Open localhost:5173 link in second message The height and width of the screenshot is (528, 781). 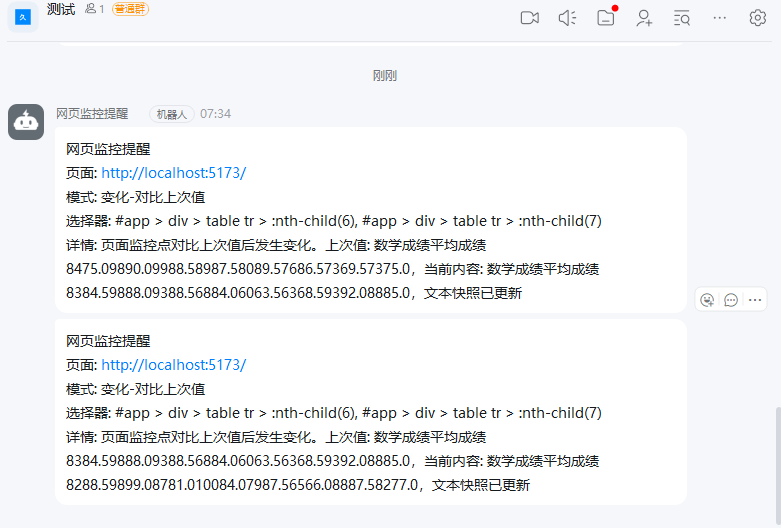coord(174,365)
